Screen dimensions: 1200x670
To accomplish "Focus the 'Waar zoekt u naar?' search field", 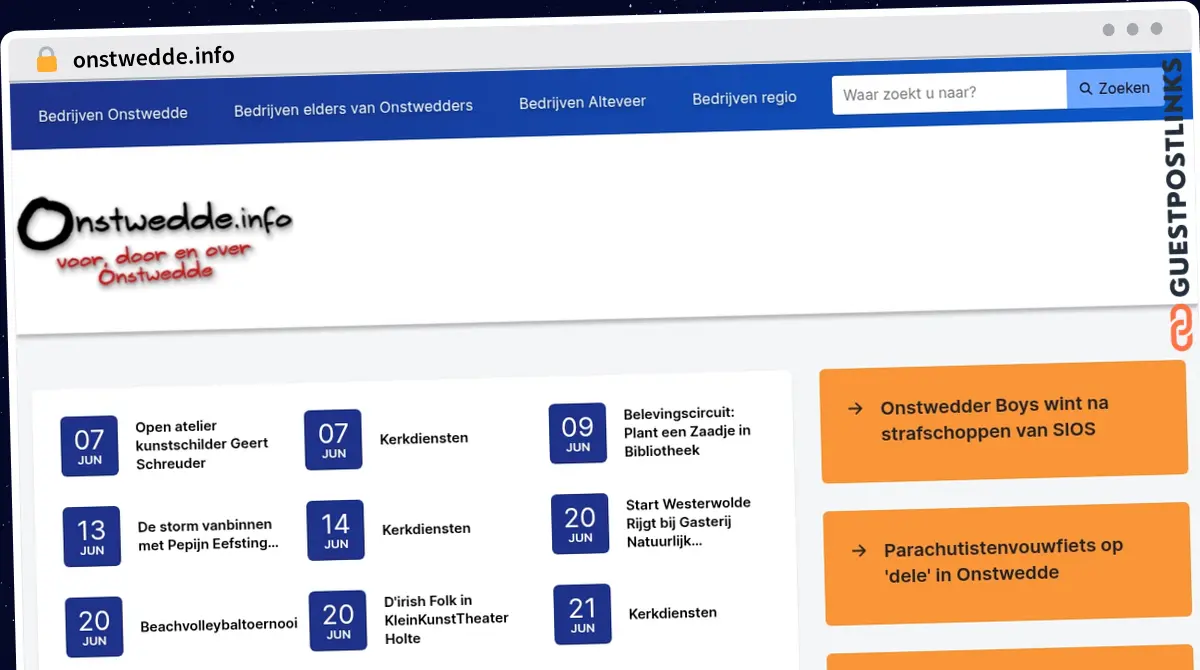I will point(949,93).
